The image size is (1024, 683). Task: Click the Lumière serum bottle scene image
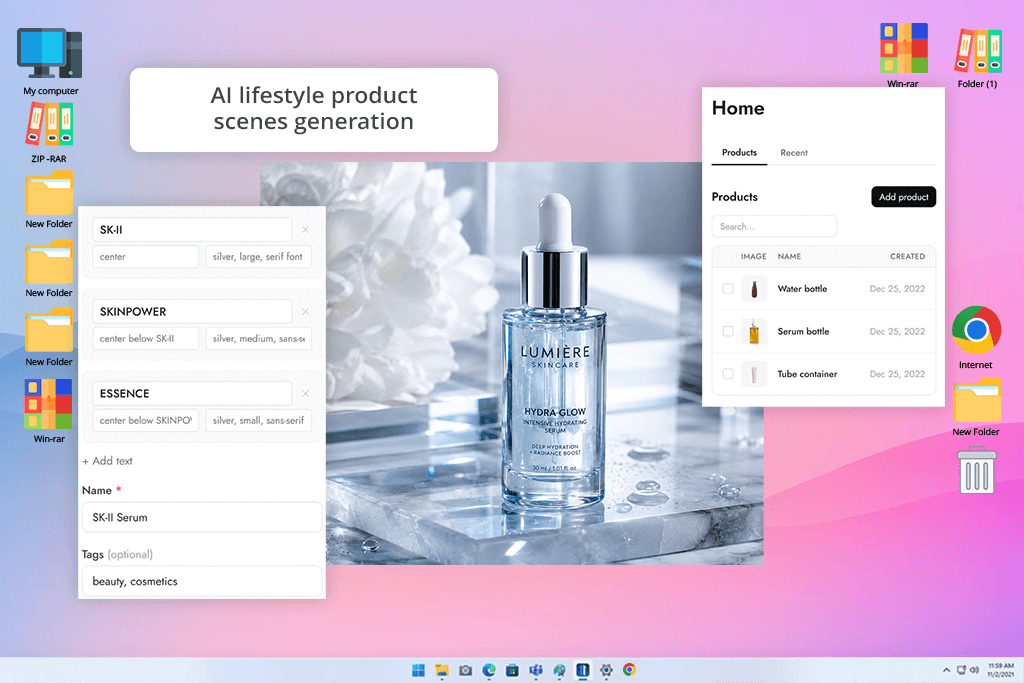513,363
